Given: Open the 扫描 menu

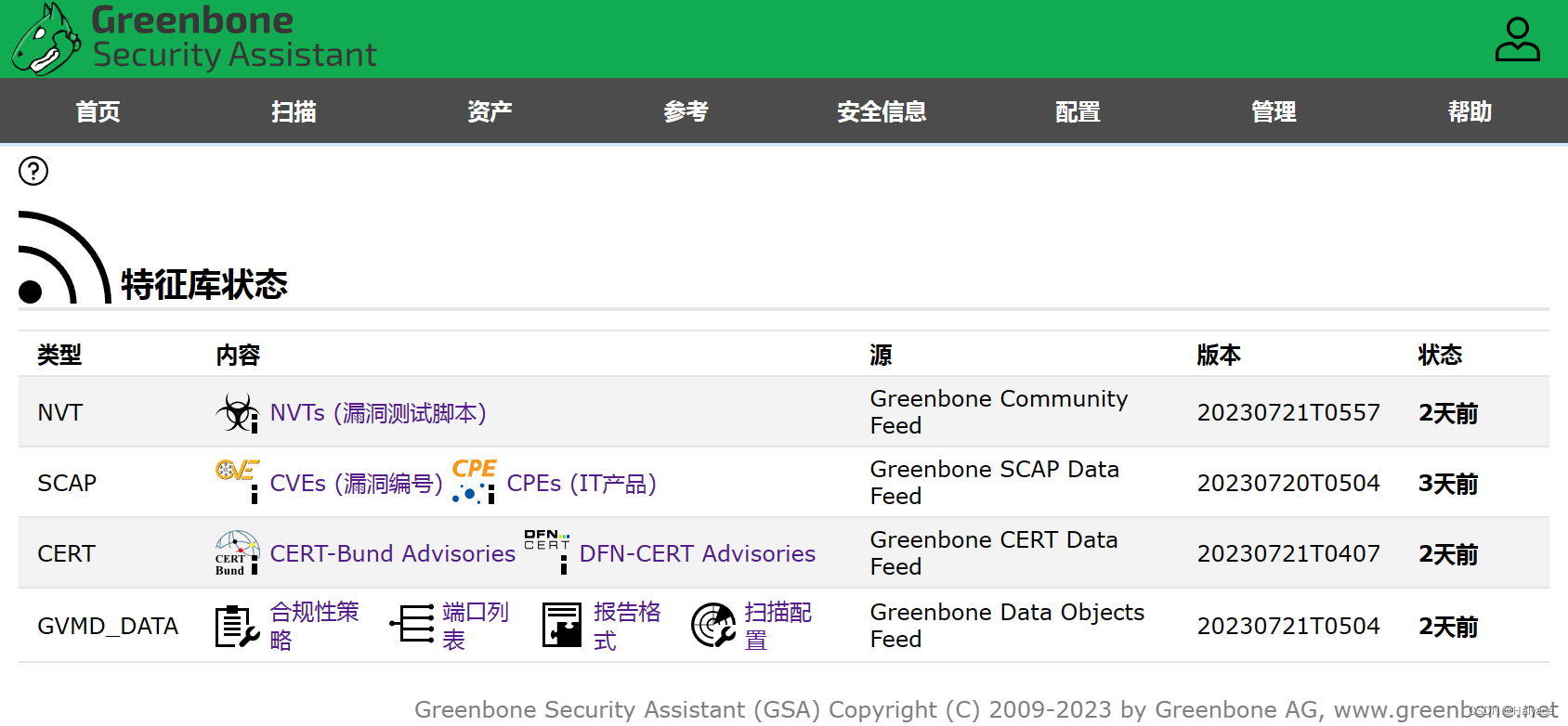Looking at the screenshot, I should [x=294, y=111].
